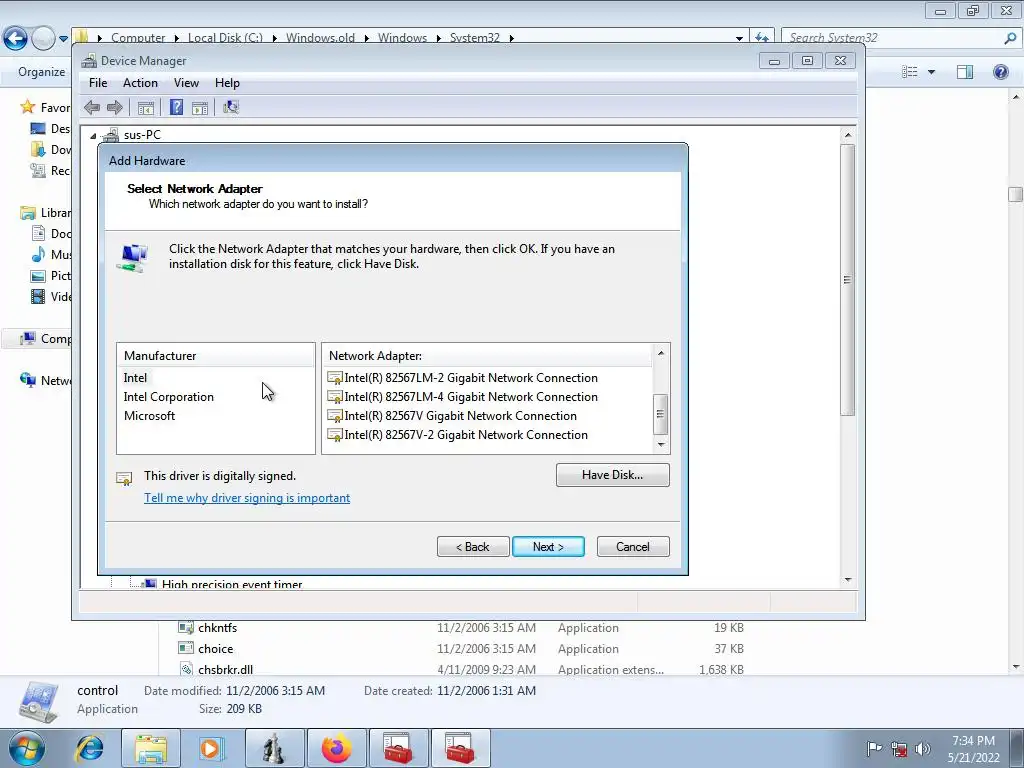Click the volume speaker tray icon
Viewport: 1024px width, 768px height.
pos(923,748)
